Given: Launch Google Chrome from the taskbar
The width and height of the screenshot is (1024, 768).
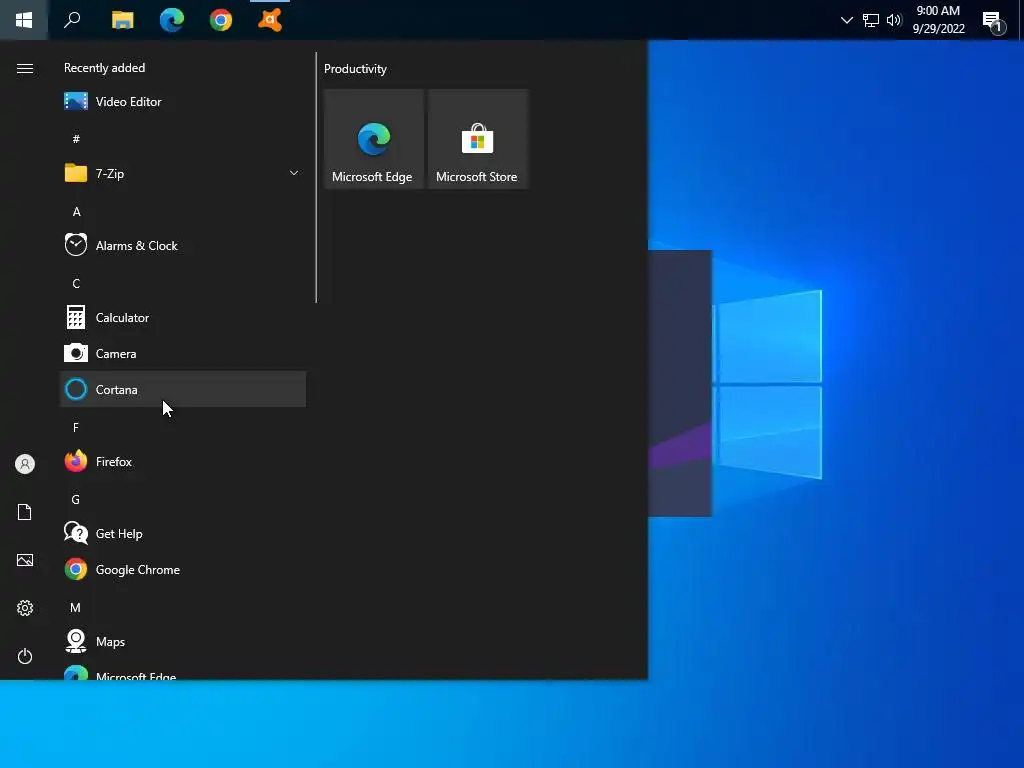Looking at the screenshot, I should (x=221, y=20).
